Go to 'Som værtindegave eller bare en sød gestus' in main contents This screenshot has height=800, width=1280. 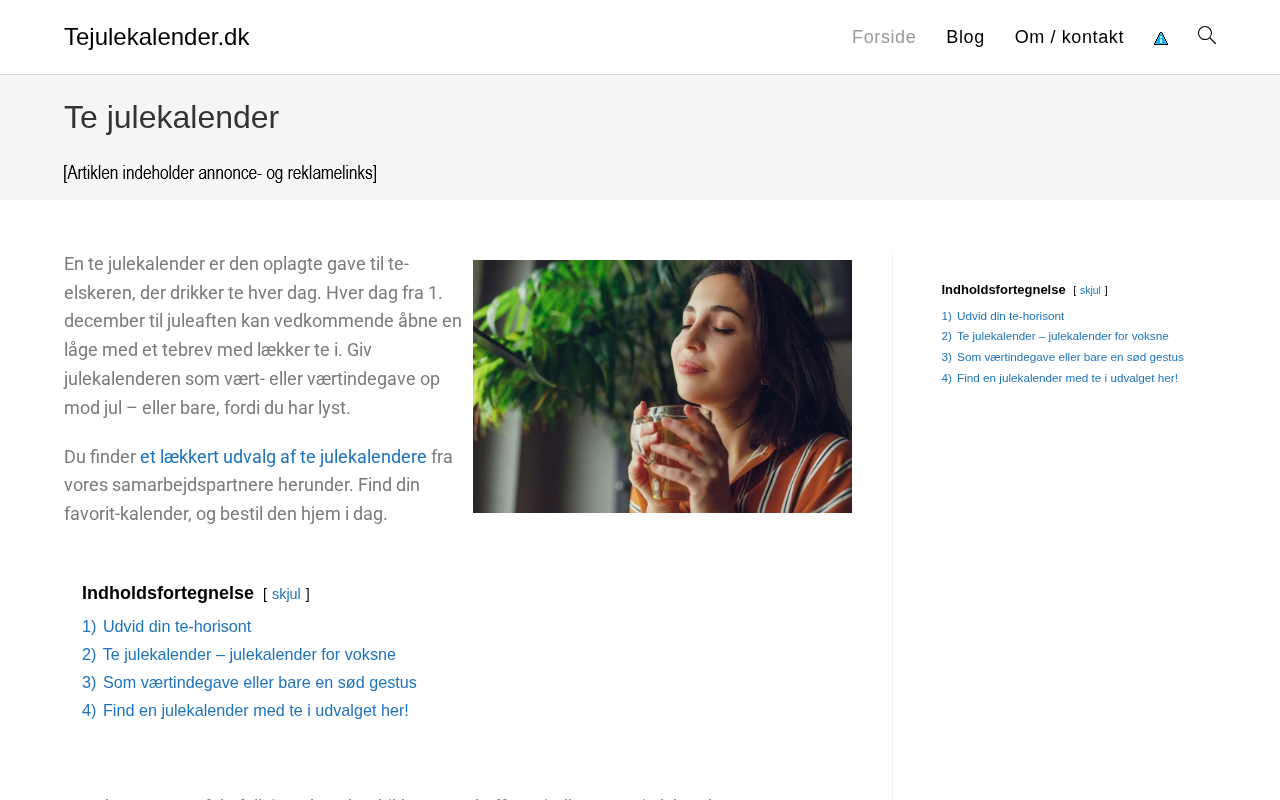pyautogui.click(x=260, y=683)
